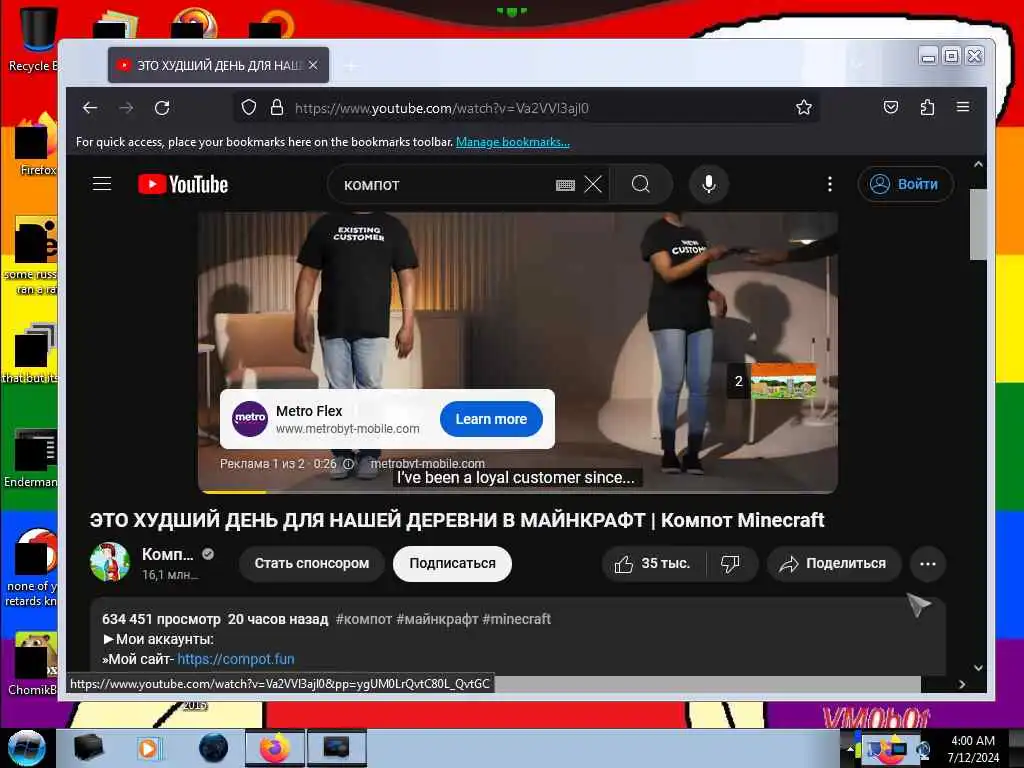Click the Подписаться subscribe button

pos(452,564)
